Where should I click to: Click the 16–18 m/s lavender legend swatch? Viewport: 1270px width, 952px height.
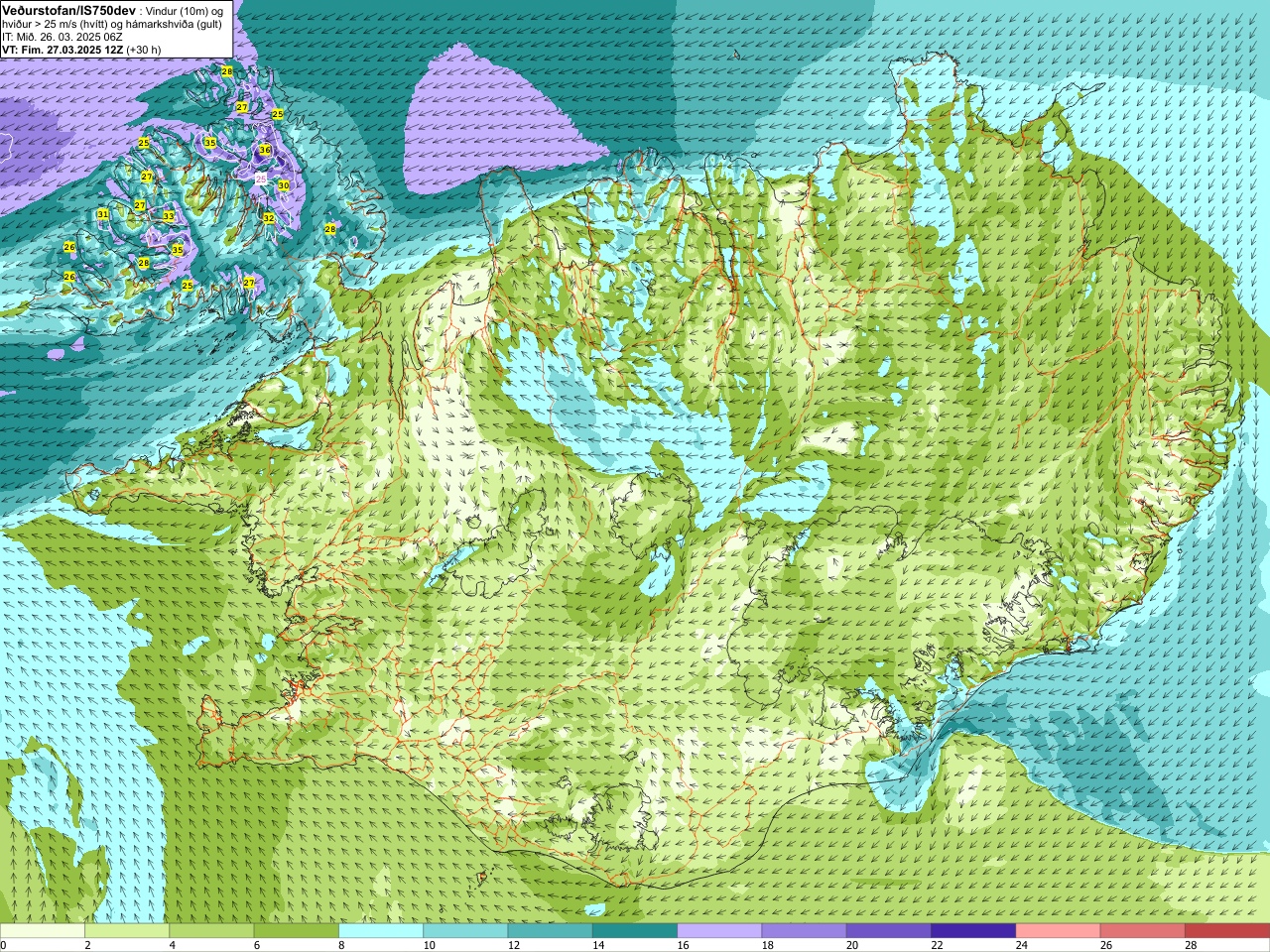click(719, 930)
